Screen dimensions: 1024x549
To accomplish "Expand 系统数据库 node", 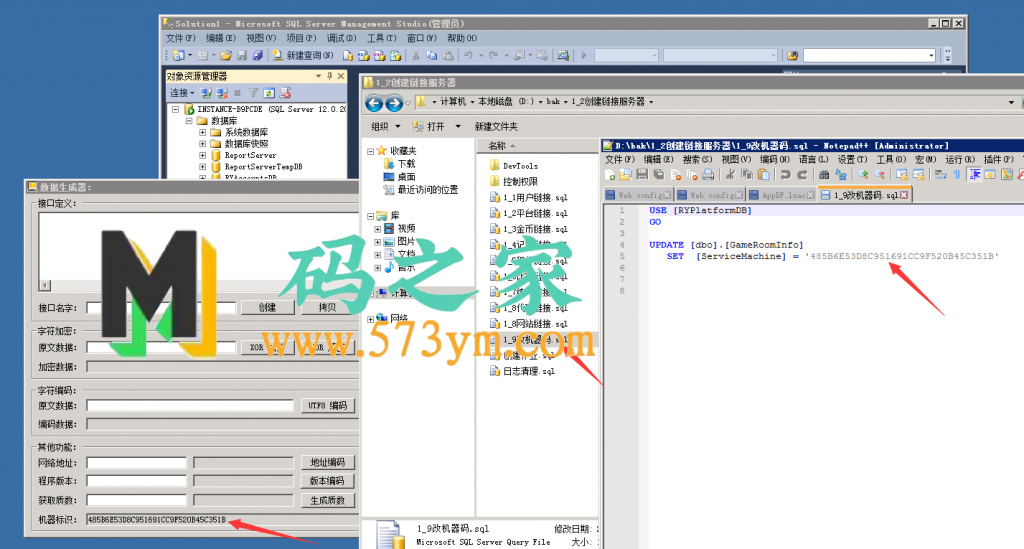I will tap(202, 133).
